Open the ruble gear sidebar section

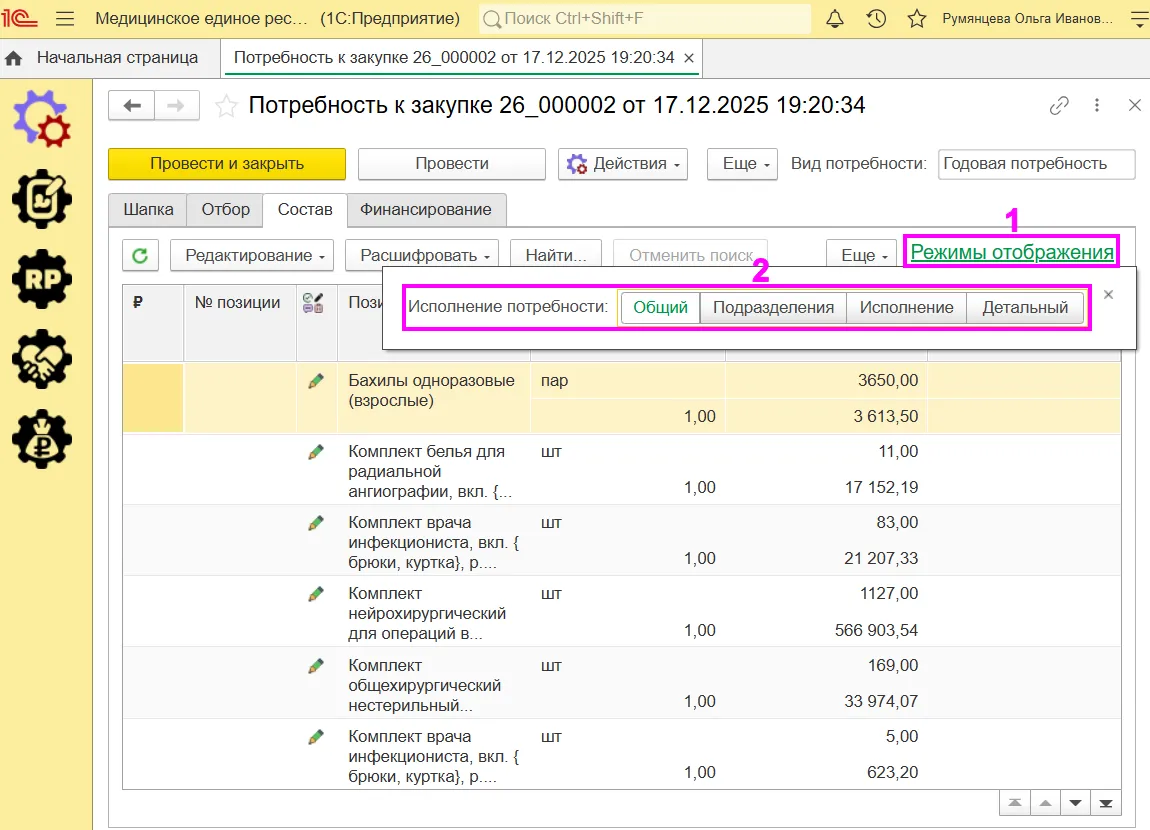point(42,439)
